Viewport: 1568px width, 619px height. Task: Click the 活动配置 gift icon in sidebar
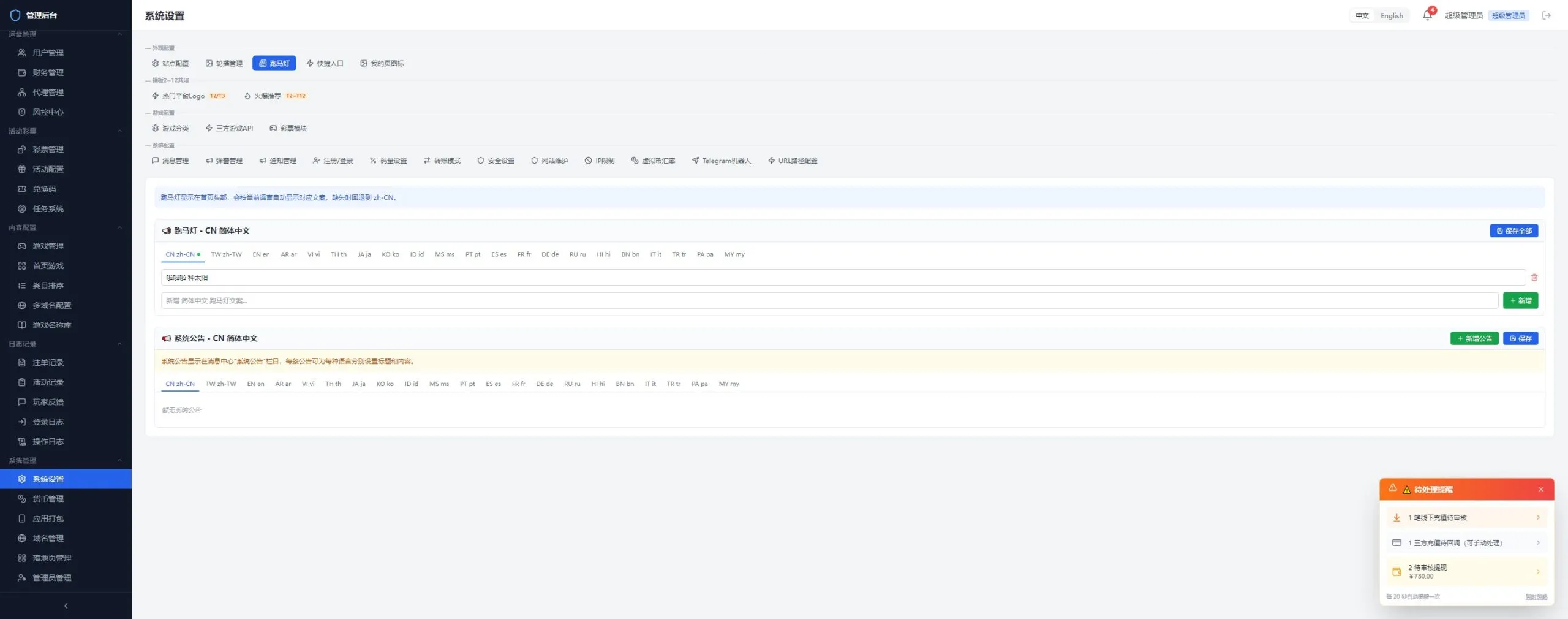coord(22,169)
